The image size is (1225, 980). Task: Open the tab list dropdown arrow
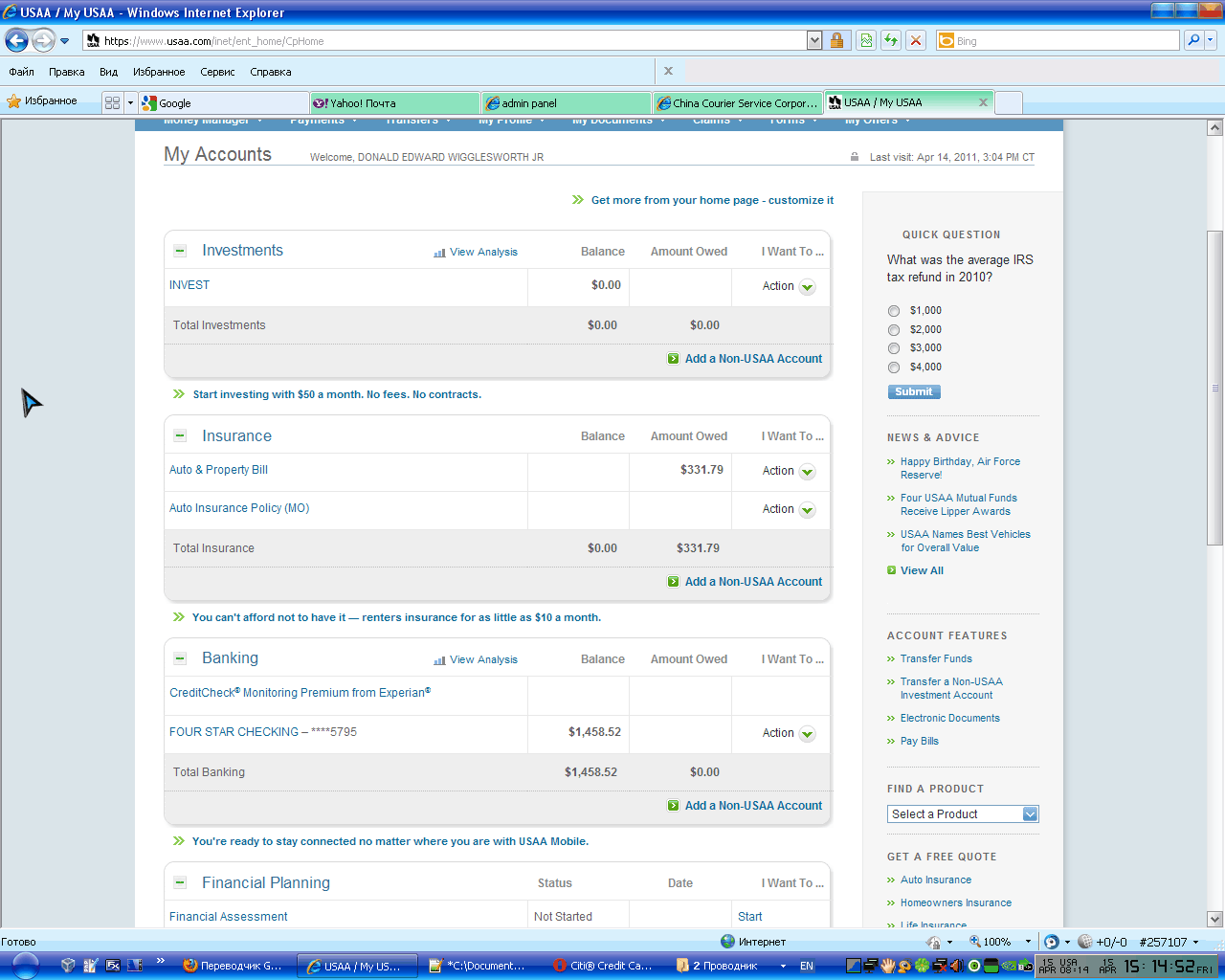click(130, 102)
